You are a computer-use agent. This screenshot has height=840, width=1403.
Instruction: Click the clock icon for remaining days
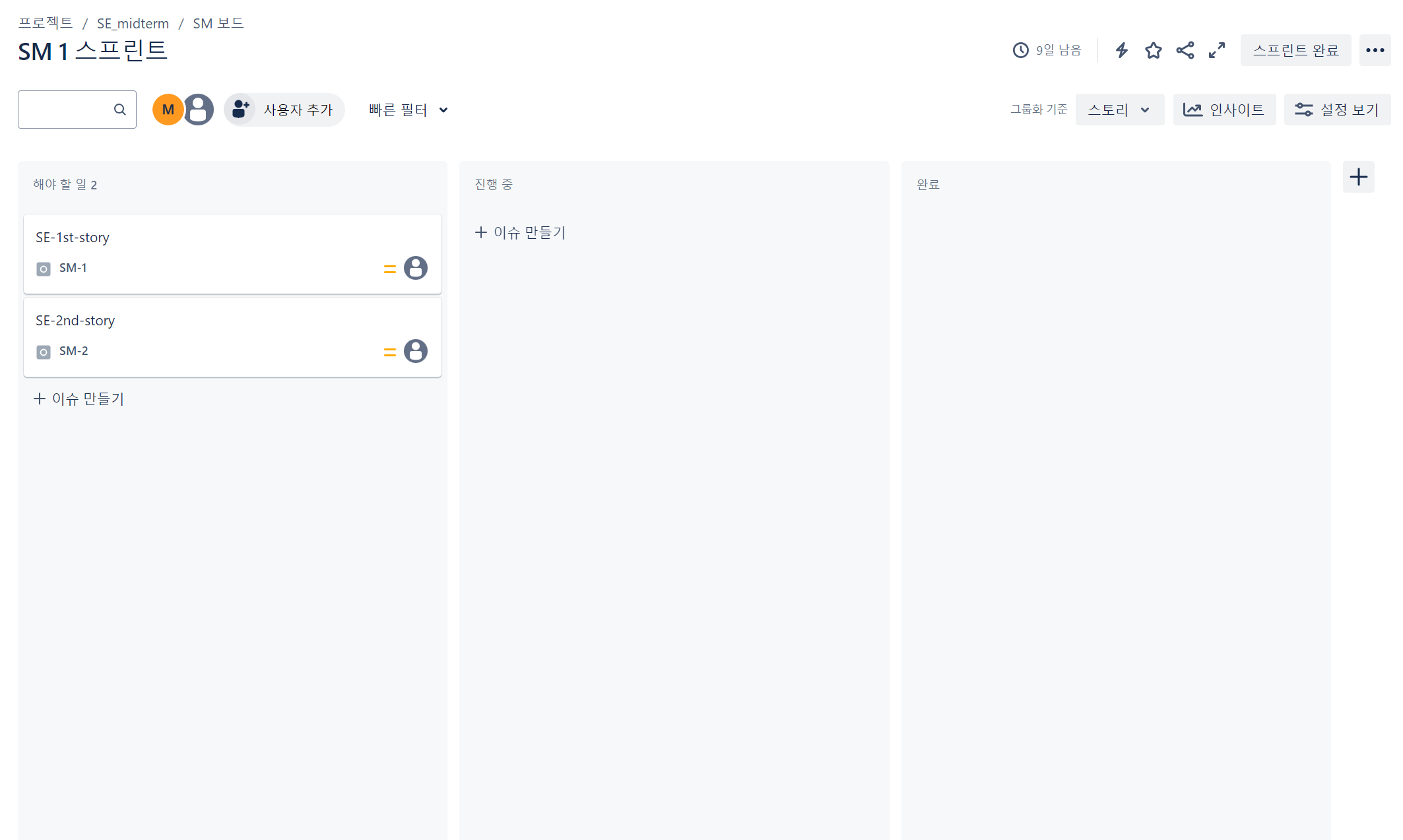pos(1020,50)
